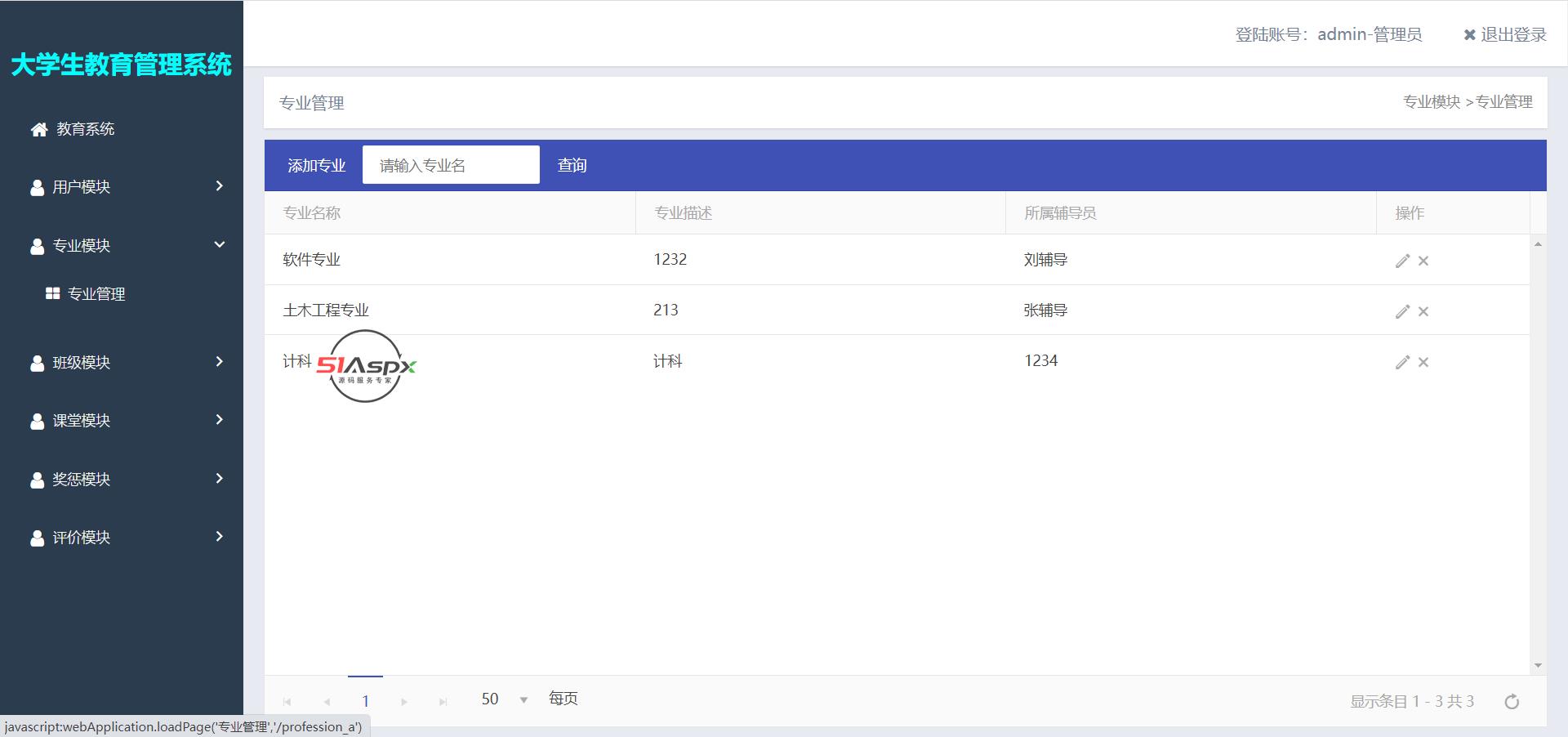Viewport: 1568px width, 737px height.
Task: Open the 50 per-page size dropdown
Action: click(x=523, y=700)
